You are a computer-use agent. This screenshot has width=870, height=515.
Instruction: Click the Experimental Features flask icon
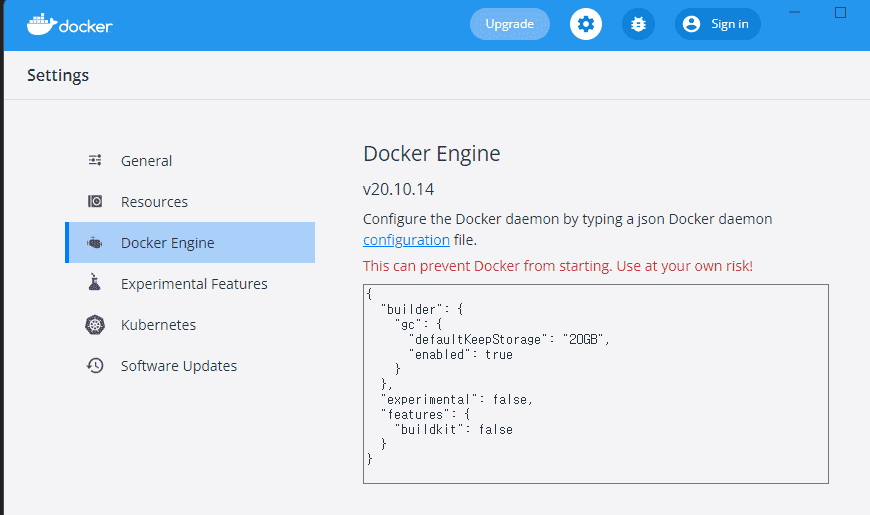pyautogui.click(x=95, y=282)
